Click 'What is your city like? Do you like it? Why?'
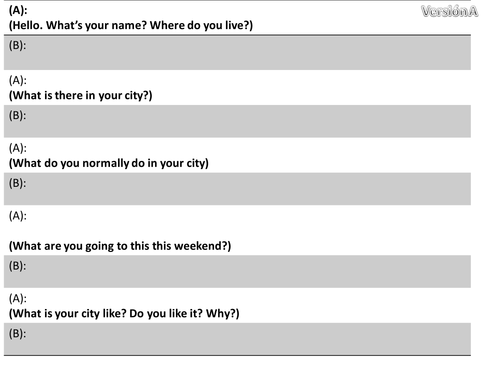 pos(124,314)
